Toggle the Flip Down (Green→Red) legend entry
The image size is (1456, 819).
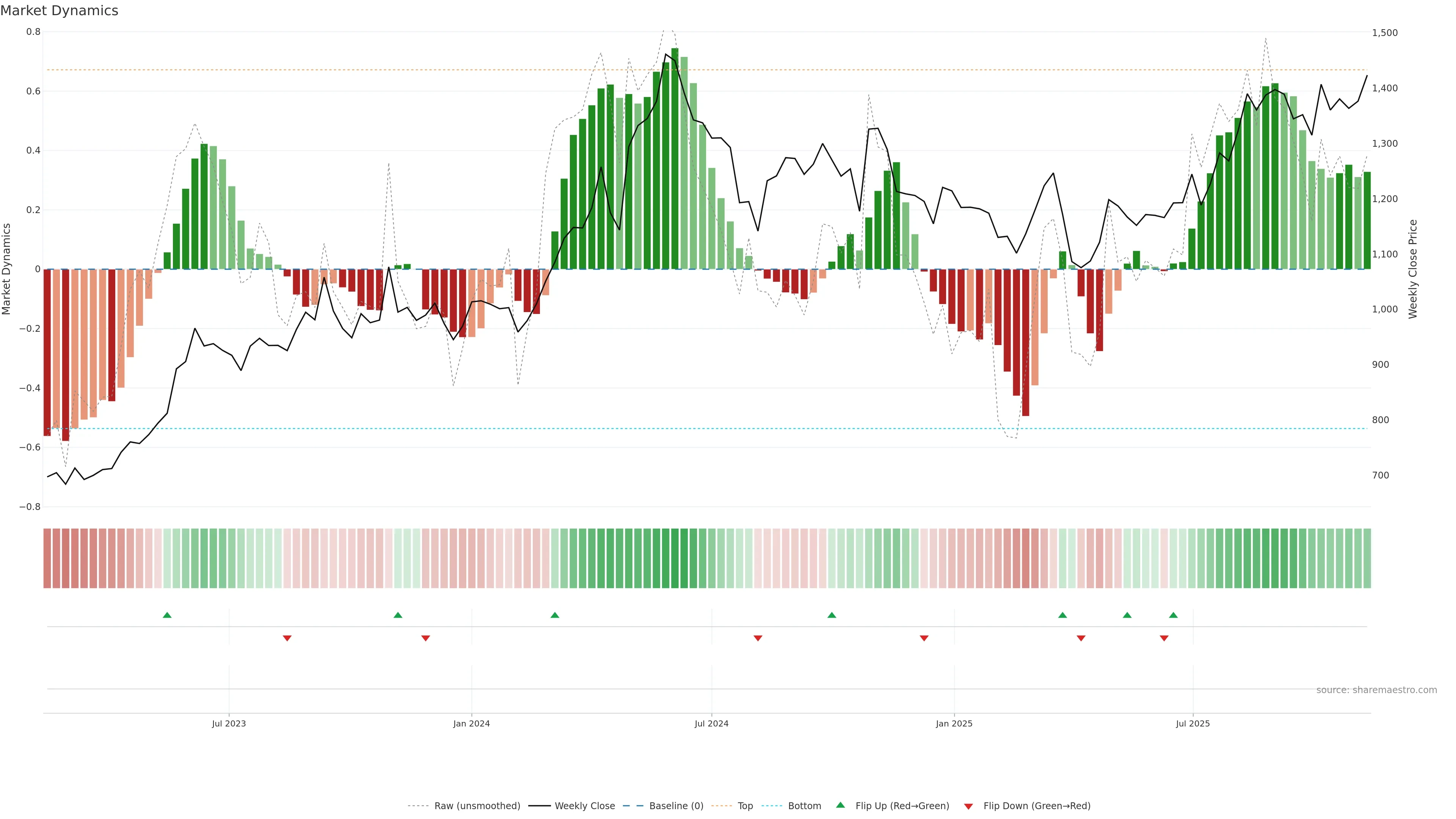[1037, 806]
